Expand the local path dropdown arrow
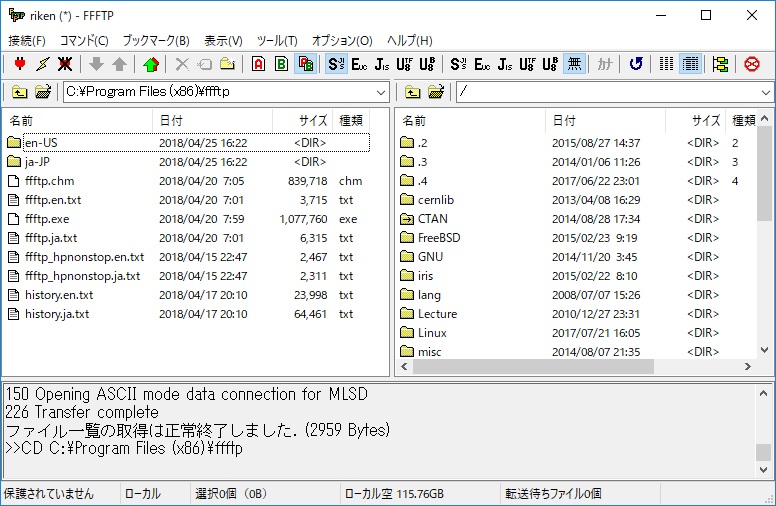Screen dimensions: 776x506 (x=381, y=92)
